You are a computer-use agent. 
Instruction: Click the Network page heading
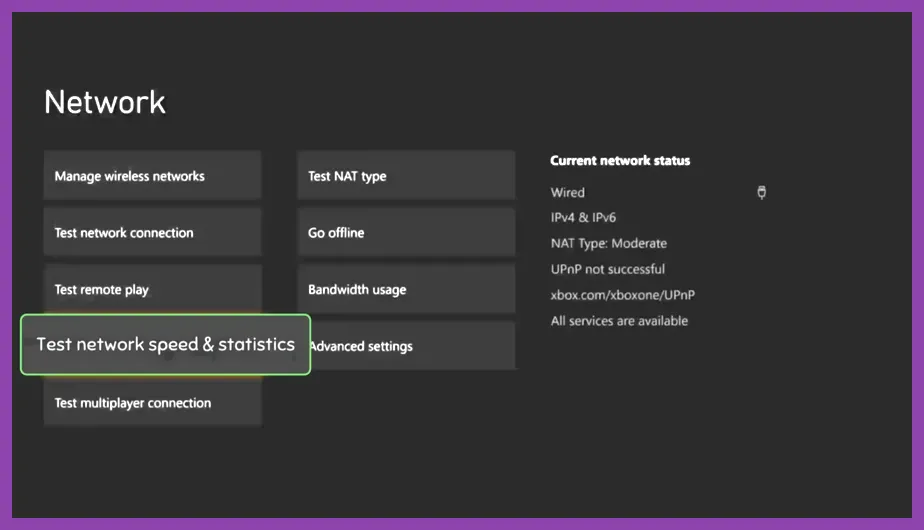tap(105, 102)
